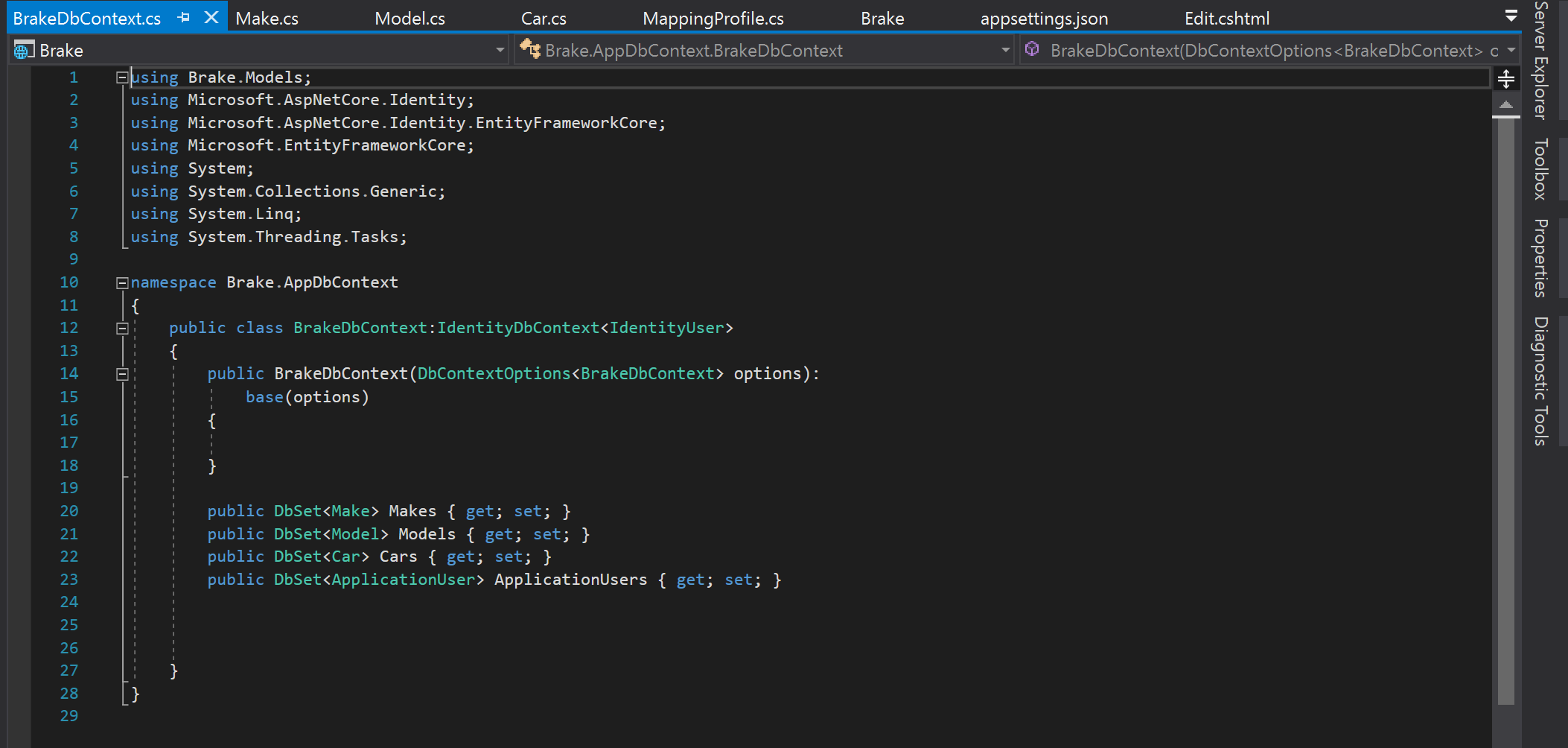Image resolution: width=1568 pixels, height=748 pixels.
Task: Collapse the BrakeDbContext constructor region
Action: (122, 375)
